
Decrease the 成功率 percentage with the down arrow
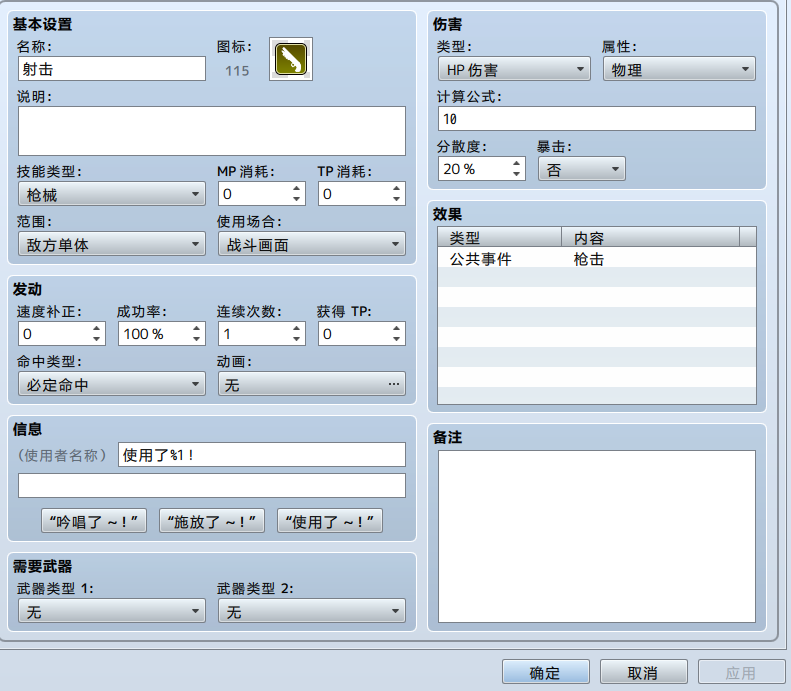pos(196,339)
